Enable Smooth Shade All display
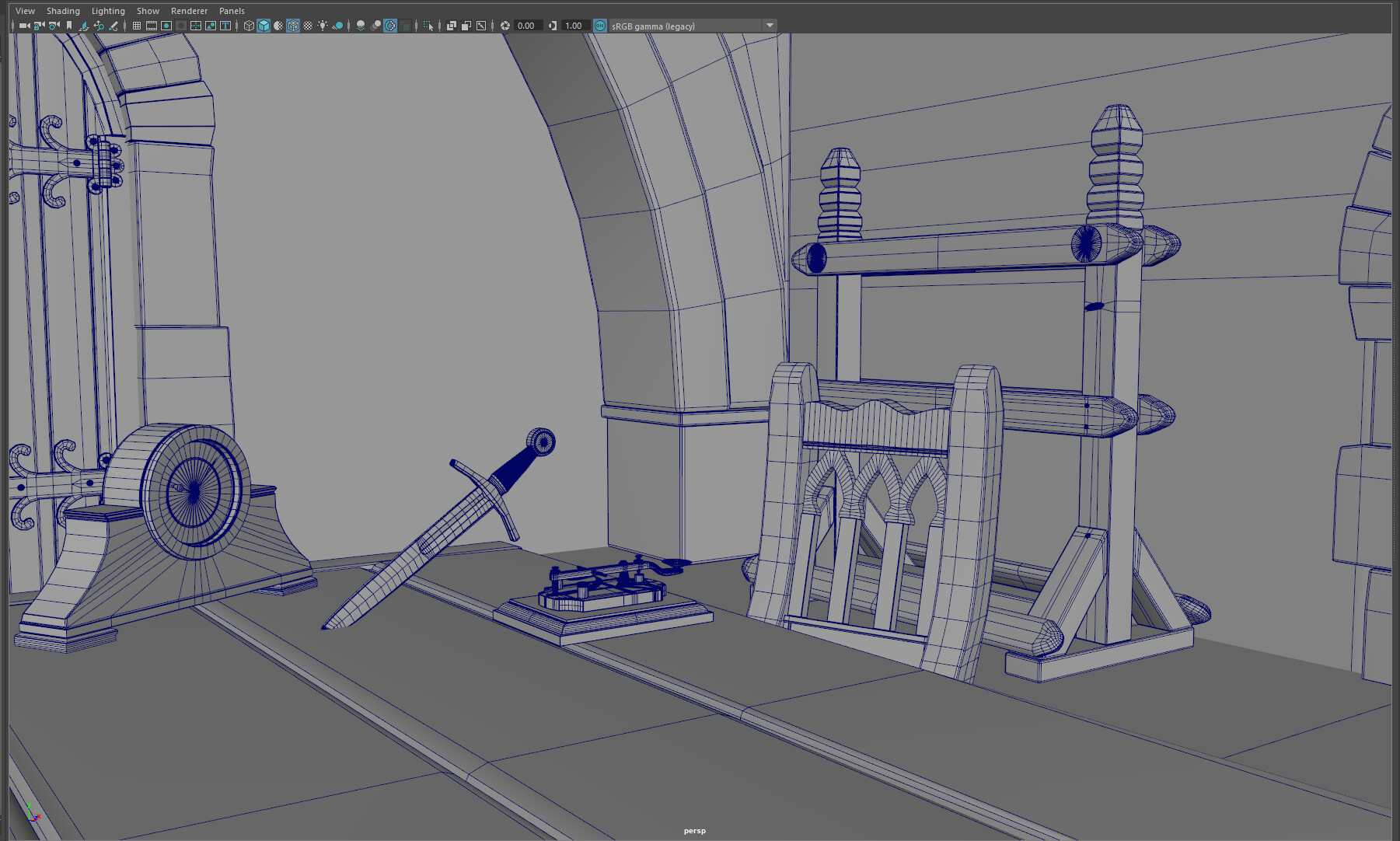This screenshot has height=841, width=1400. (x=263, y=26)
